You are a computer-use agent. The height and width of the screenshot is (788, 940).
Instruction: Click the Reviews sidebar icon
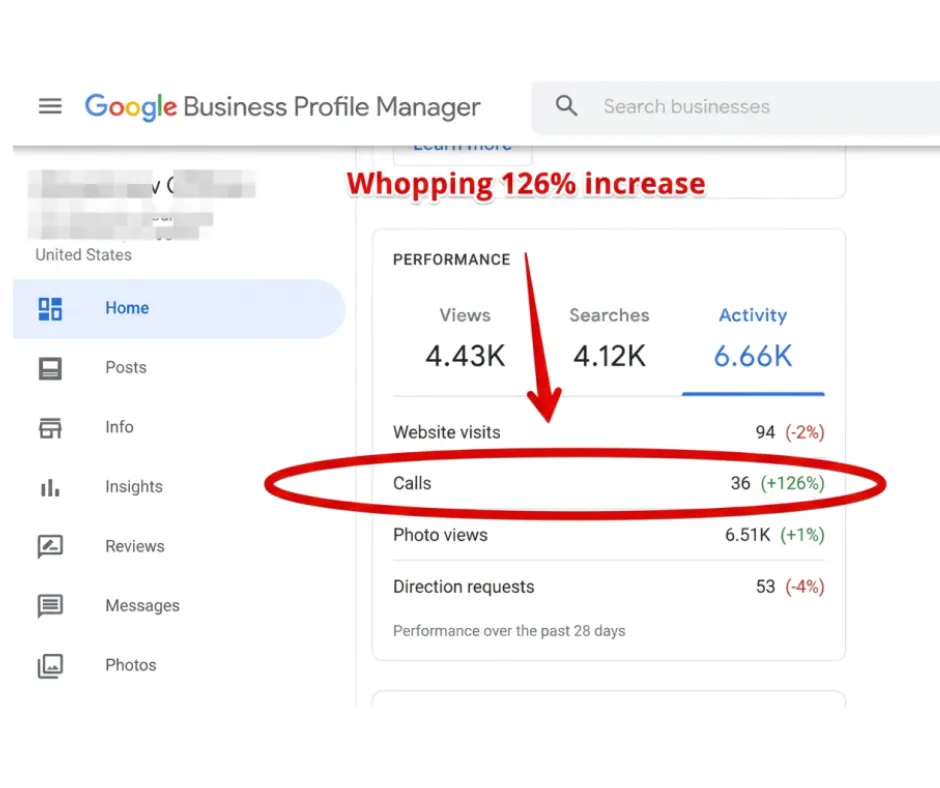(50, 546)
